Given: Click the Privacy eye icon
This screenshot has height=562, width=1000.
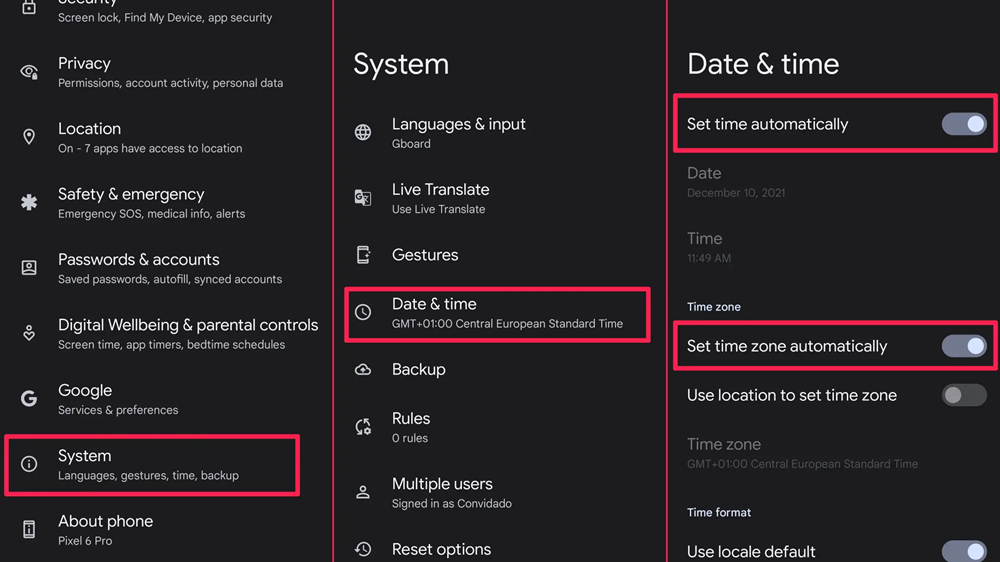Looking at the screenshot, I should click(x=29, y=72).
